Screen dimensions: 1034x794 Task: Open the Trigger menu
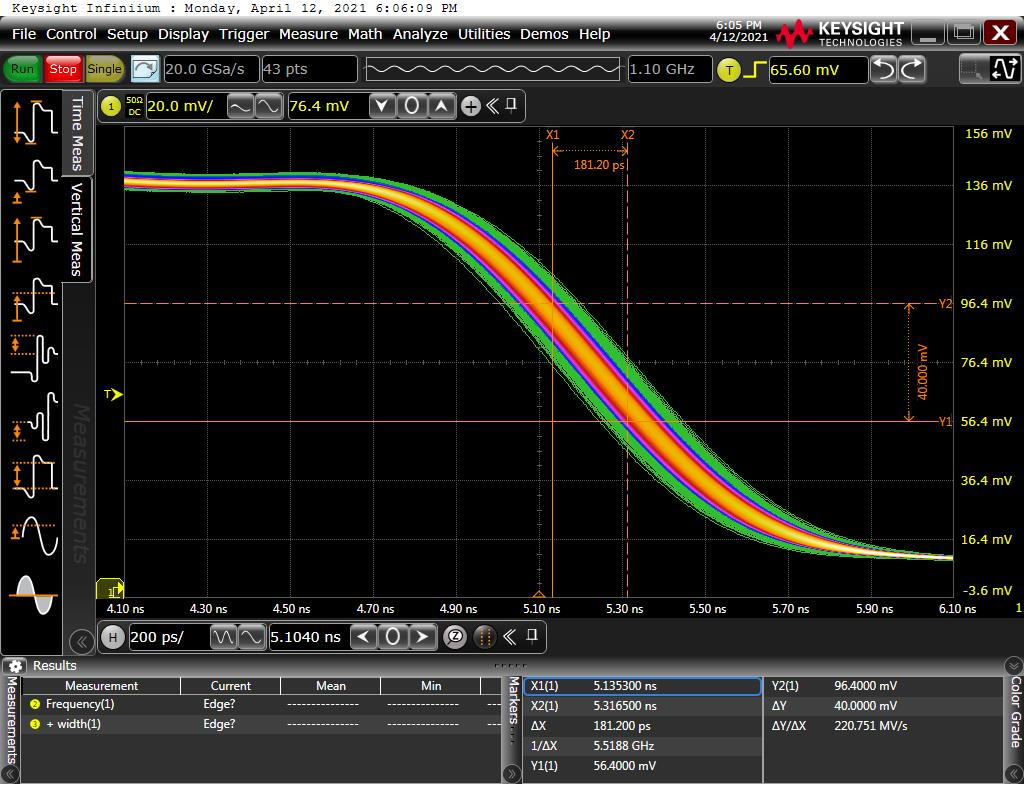[x=244, y=34]
